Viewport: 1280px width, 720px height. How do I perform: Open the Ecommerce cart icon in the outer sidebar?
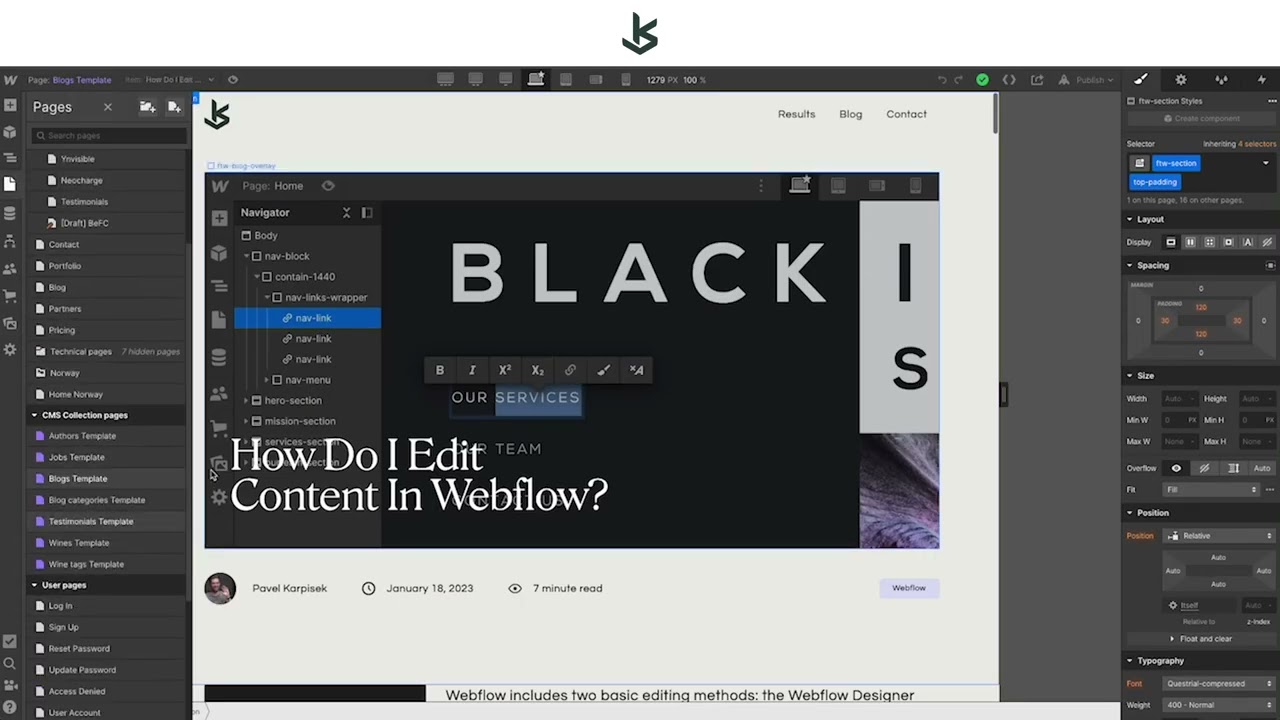pyautogui.click(x=10, y=296)
